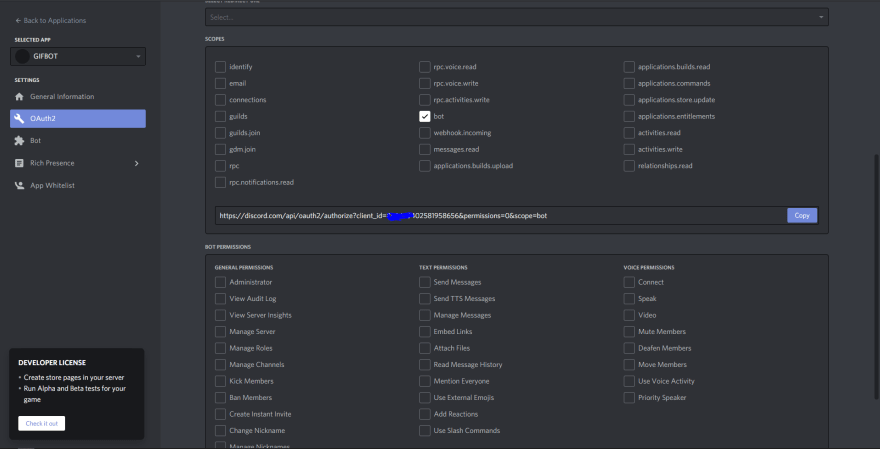Screen dimensions: 880x449
Task: Check Read Message History permission
Action: point(424,365)
